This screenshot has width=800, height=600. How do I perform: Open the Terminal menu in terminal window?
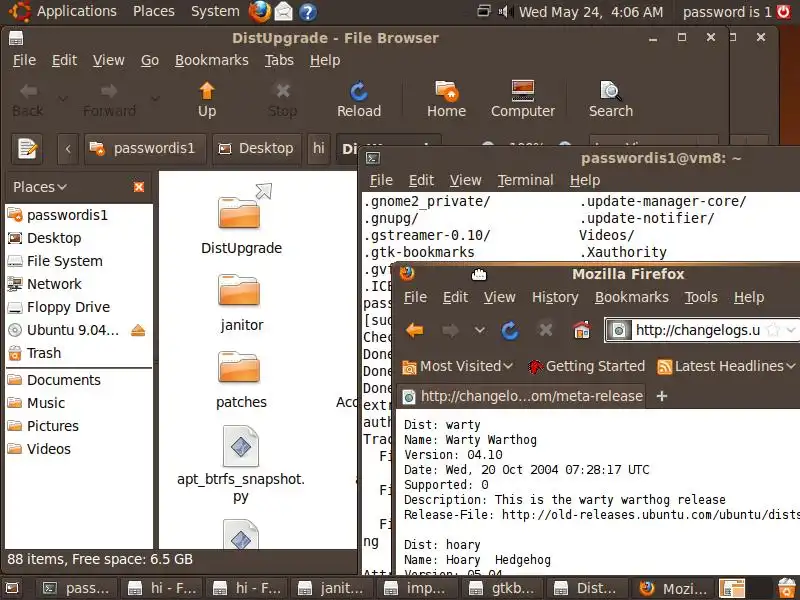tap(526, 180)
